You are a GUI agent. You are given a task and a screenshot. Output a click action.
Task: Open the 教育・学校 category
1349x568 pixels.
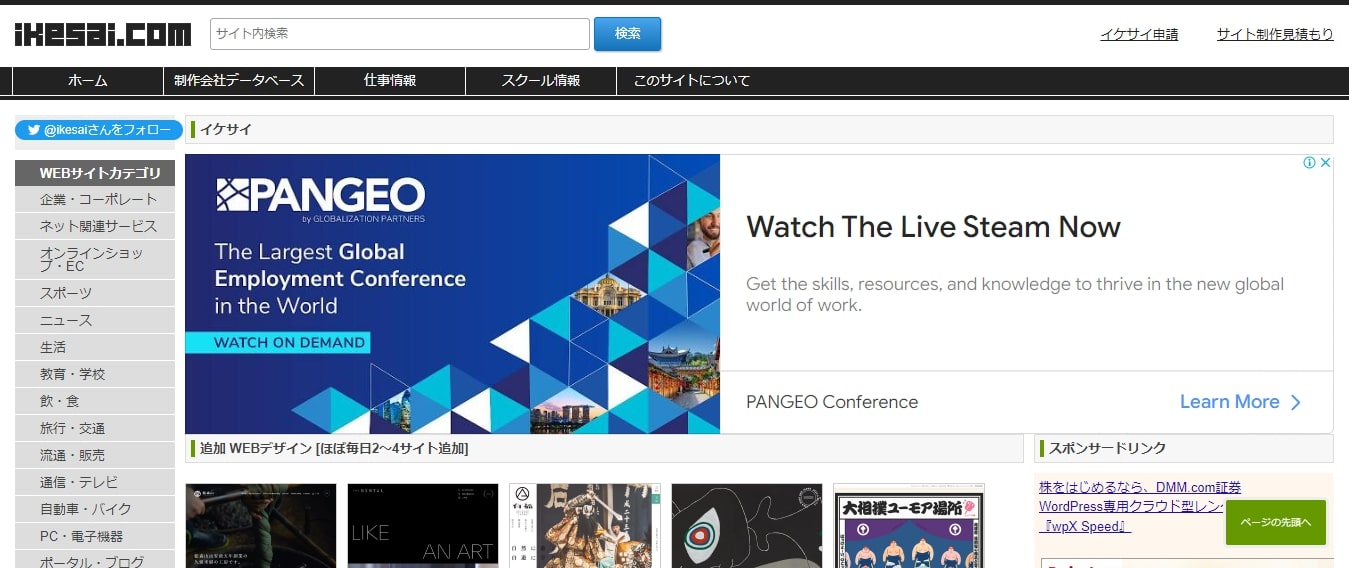pyautogui.click(x=95, y=375)
